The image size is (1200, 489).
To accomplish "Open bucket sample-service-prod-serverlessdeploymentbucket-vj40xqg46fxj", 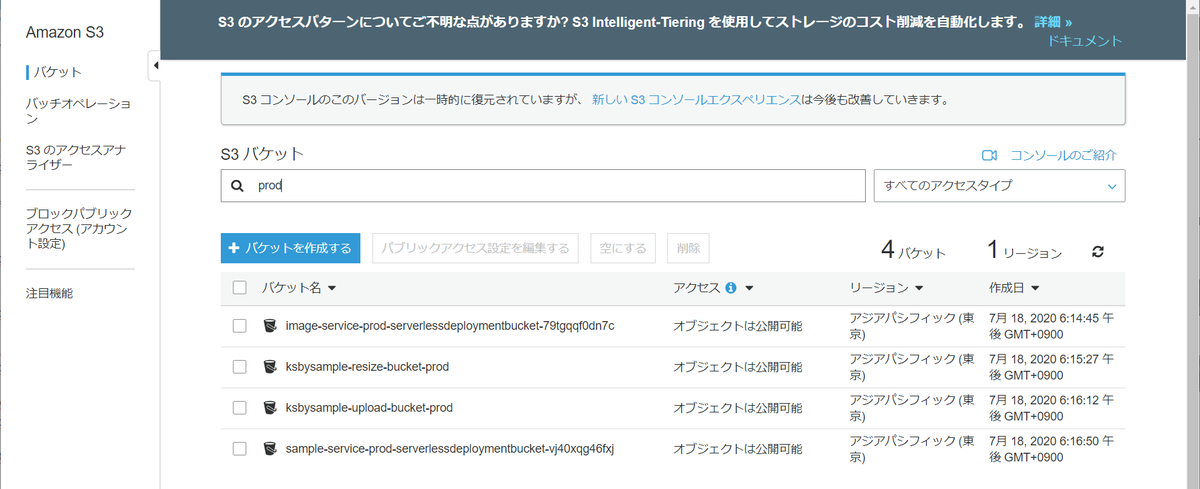I will [449, 449].
